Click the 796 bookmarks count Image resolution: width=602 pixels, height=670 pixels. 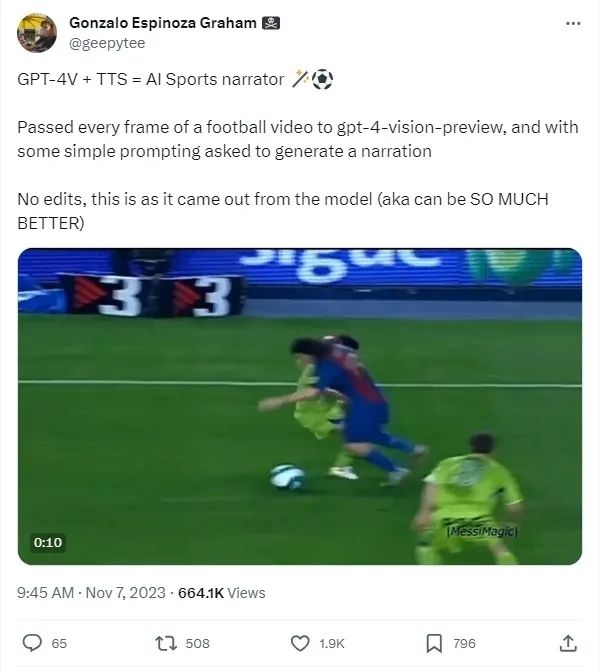tap(464, 644)
